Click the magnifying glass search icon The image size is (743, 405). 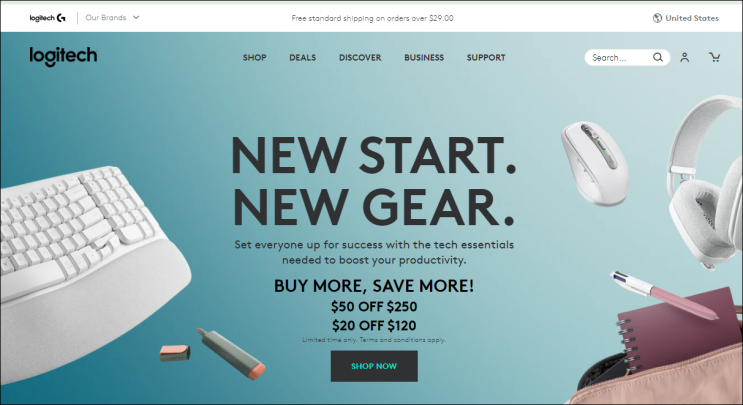click(658, 57)
